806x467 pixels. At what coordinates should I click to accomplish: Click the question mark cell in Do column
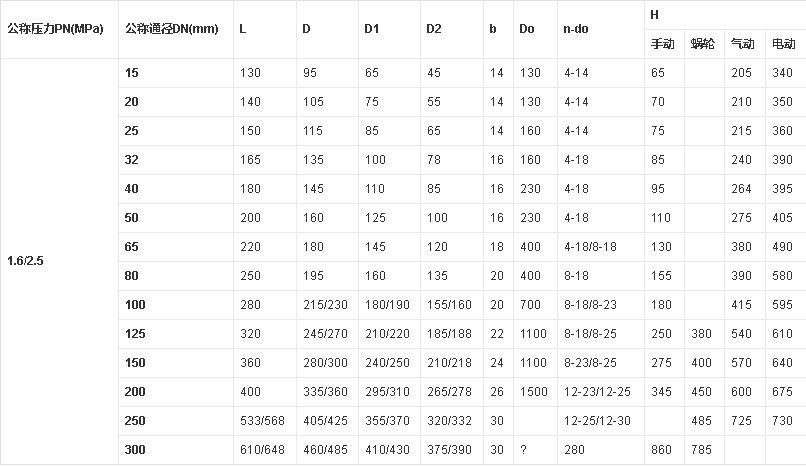[523, 449]
